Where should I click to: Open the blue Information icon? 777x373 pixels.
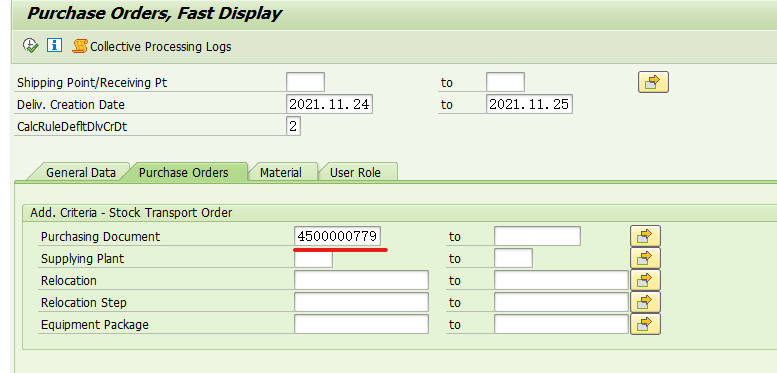[x=54, y=46]
